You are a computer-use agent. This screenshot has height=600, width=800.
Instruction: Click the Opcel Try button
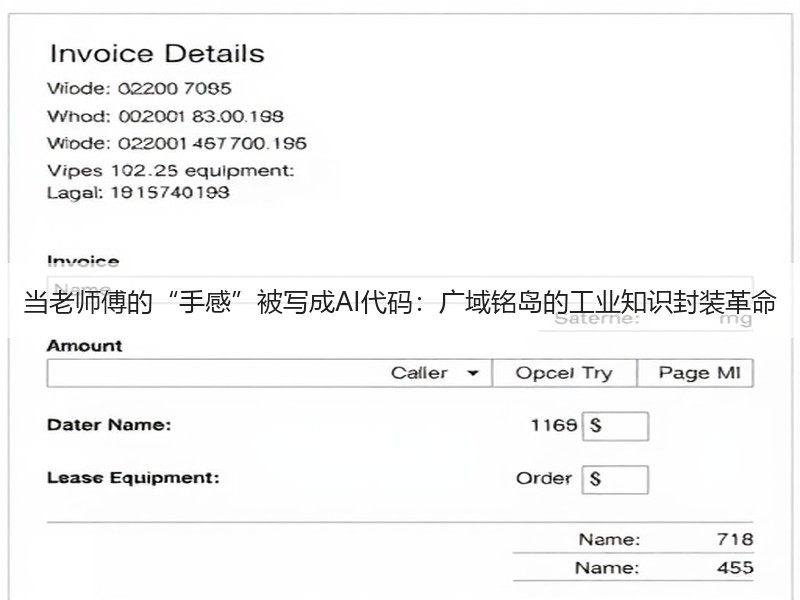[x=564, y=373]
